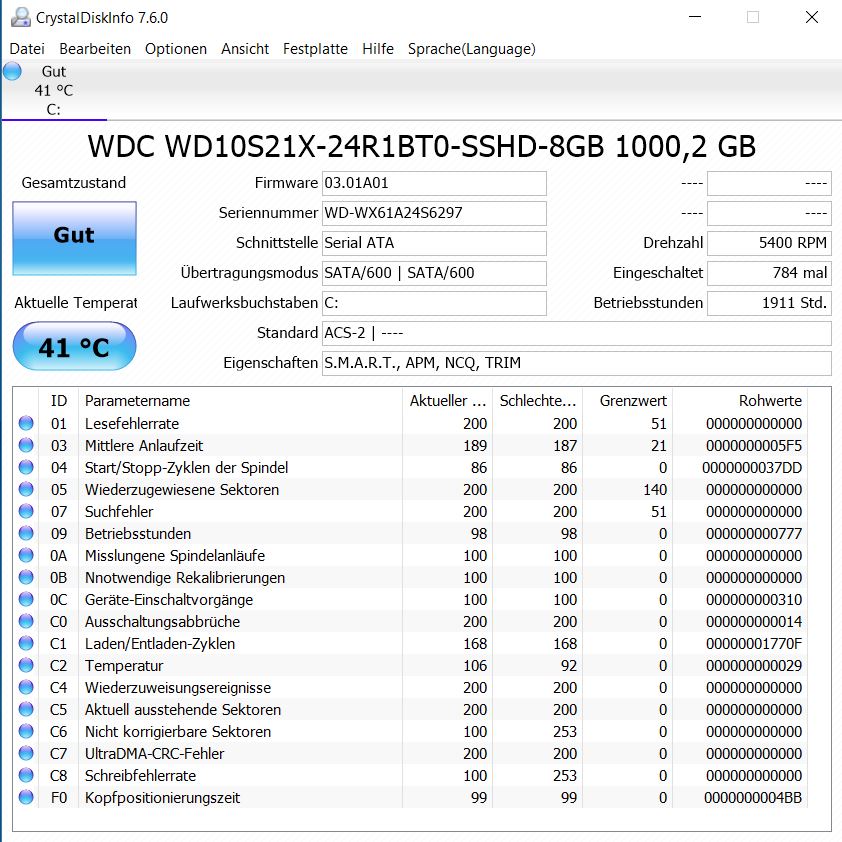Click the status orb for Temperatur row
This screenshot has height=842, width=842.
point(26,665)
